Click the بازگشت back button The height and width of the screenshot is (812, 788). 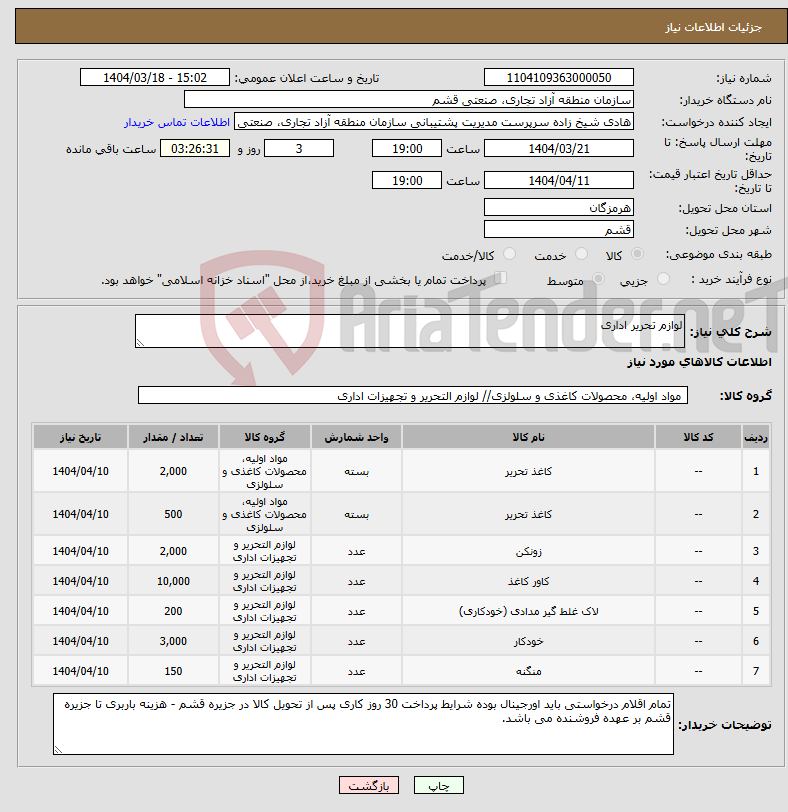tap(369, 785)
